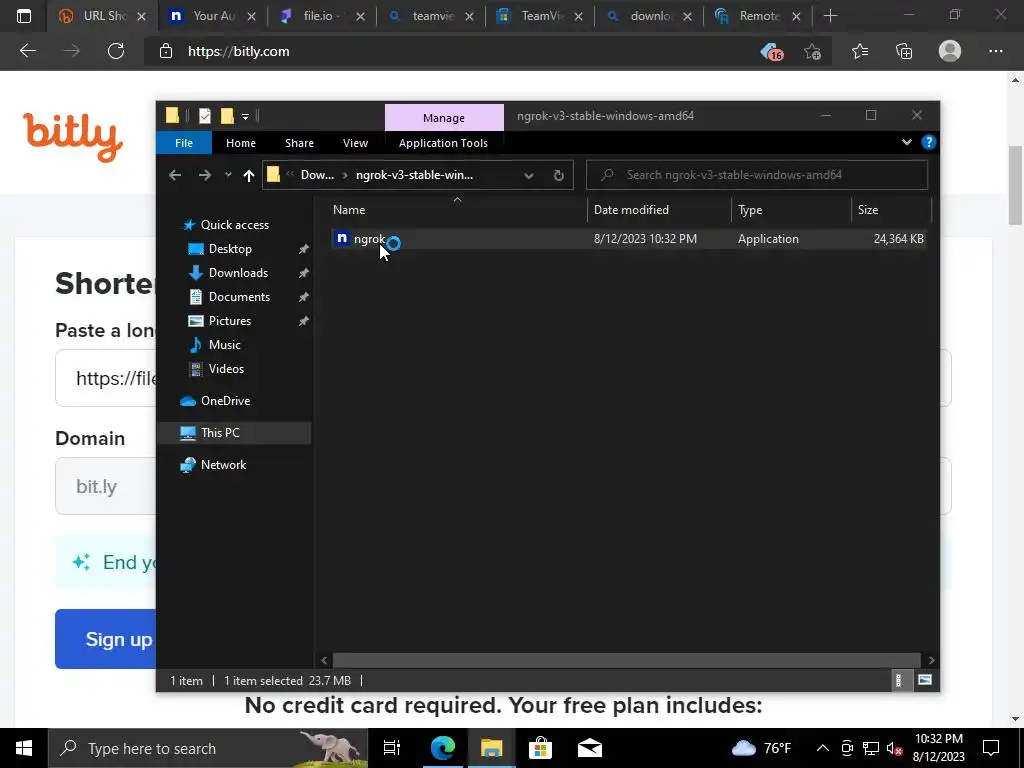Open a new Edge tab
Image resolution: width=1024 pixels, height=768 pixels.
[x=830, y=16]
